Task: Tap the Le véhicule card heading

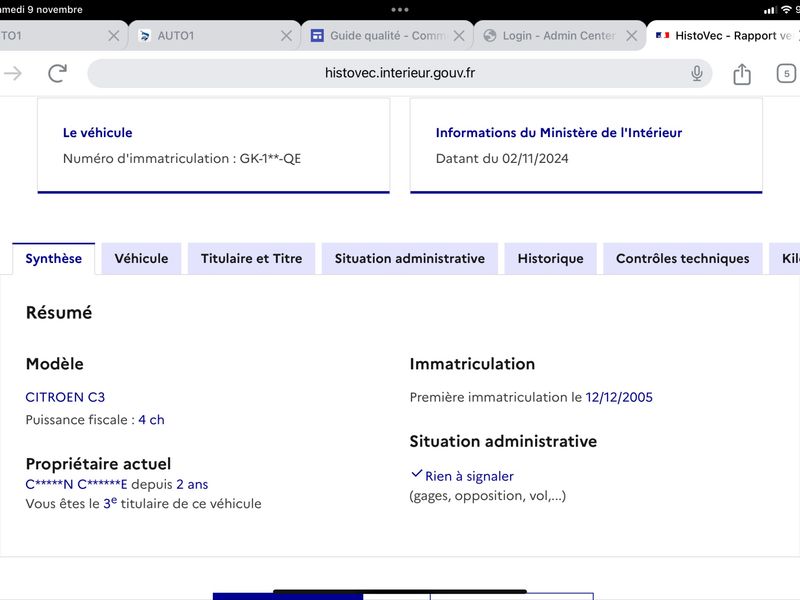Action: click(97, 133)
